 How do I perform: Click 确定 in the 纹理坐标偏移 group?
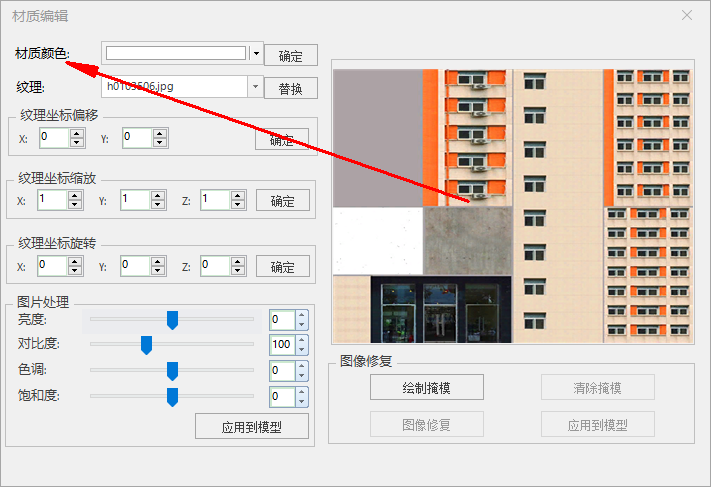282,140
